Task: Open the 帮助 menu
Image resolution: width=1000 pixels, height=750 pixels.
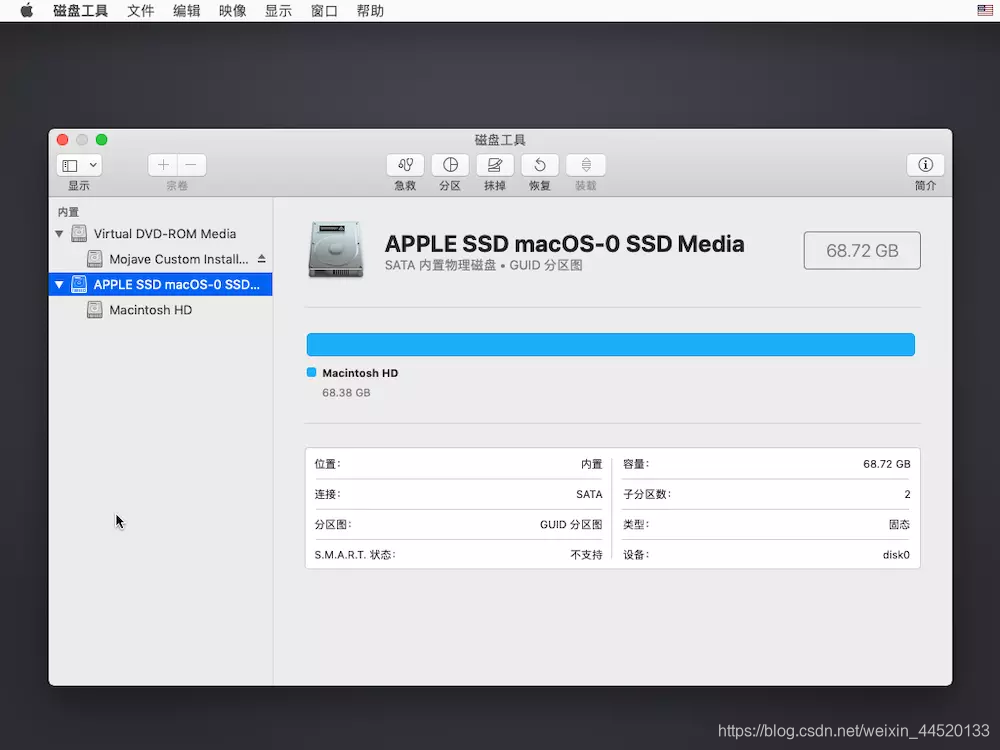Action: click(370, 11)
